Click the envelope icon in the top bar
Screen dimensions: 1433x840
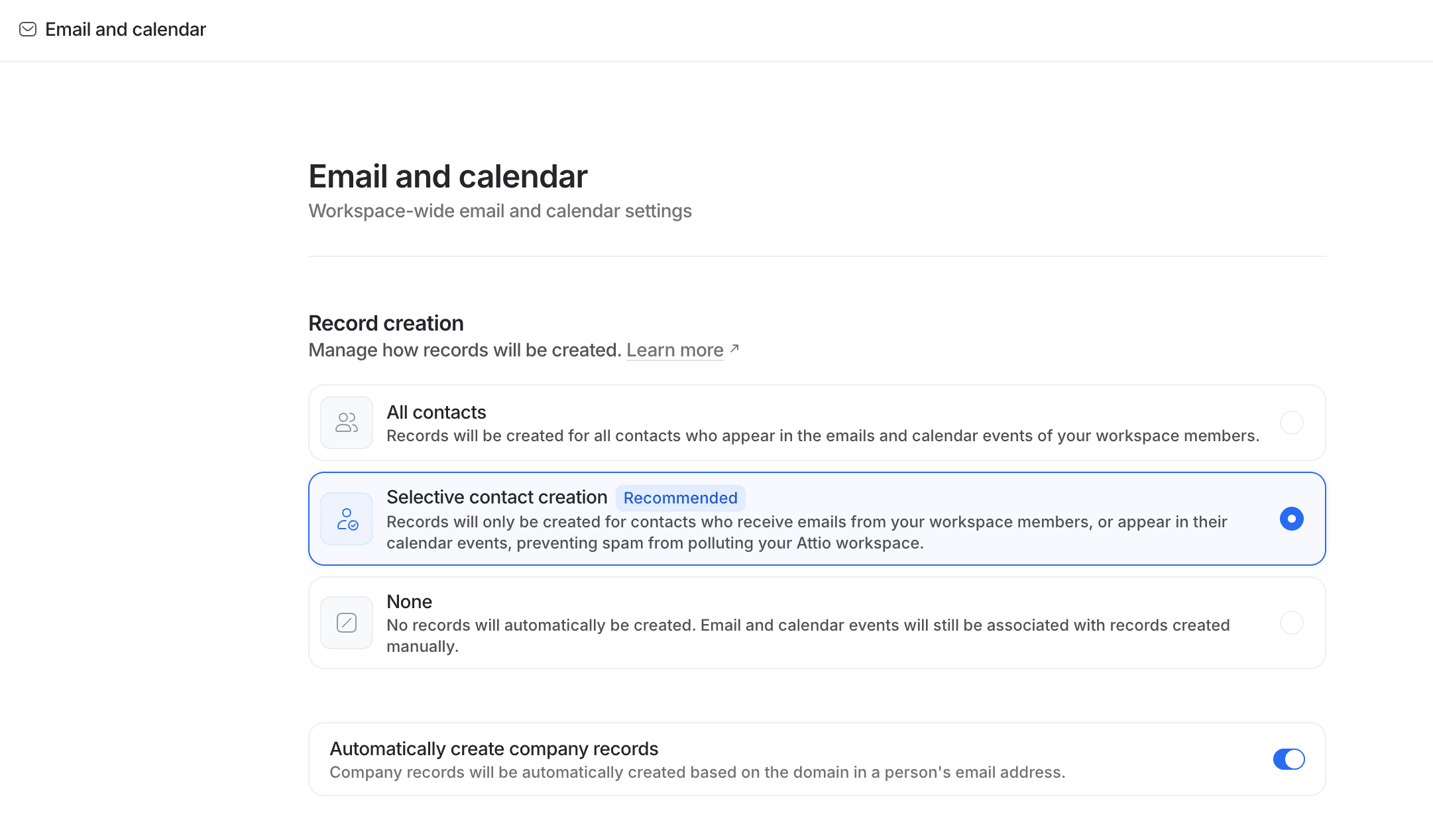28,29
